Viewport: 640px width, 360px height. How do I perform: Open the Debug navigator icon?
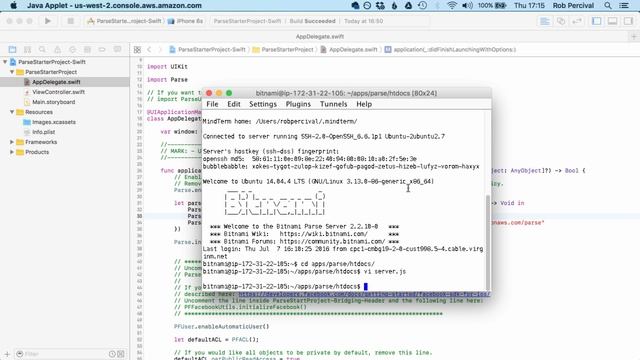pos(87,49)
